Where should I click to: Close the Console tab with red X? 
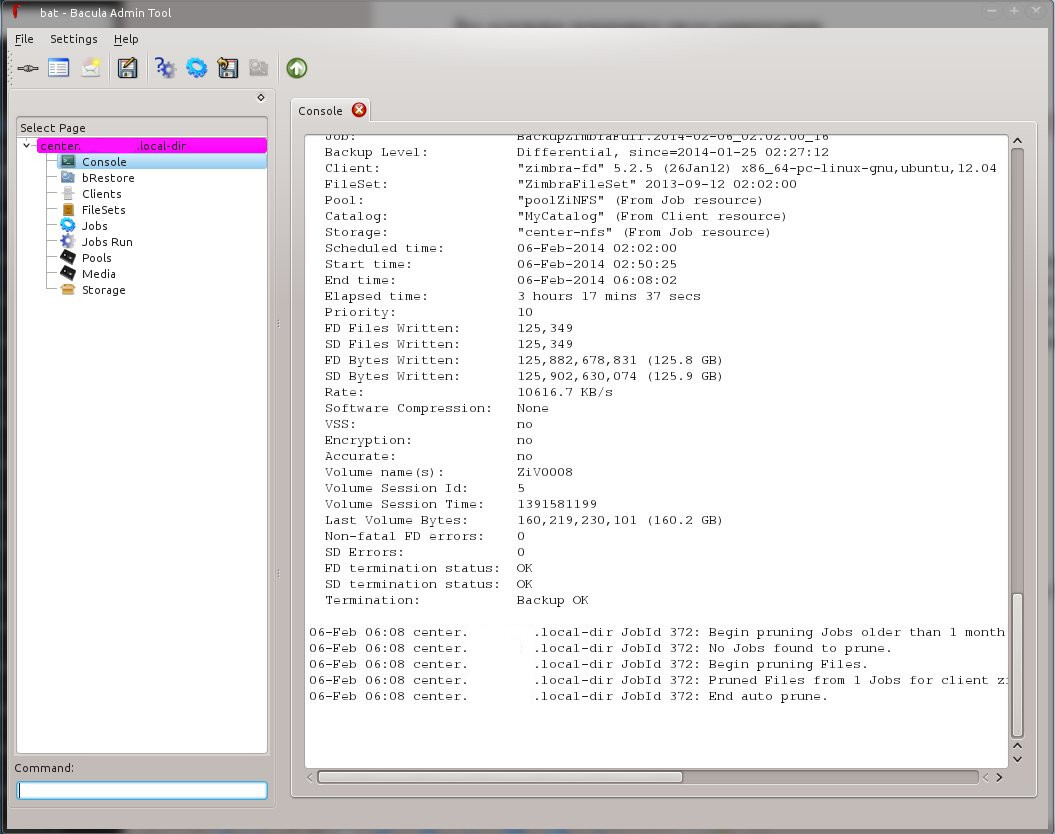pyautogui.click(x=359, y=110)
